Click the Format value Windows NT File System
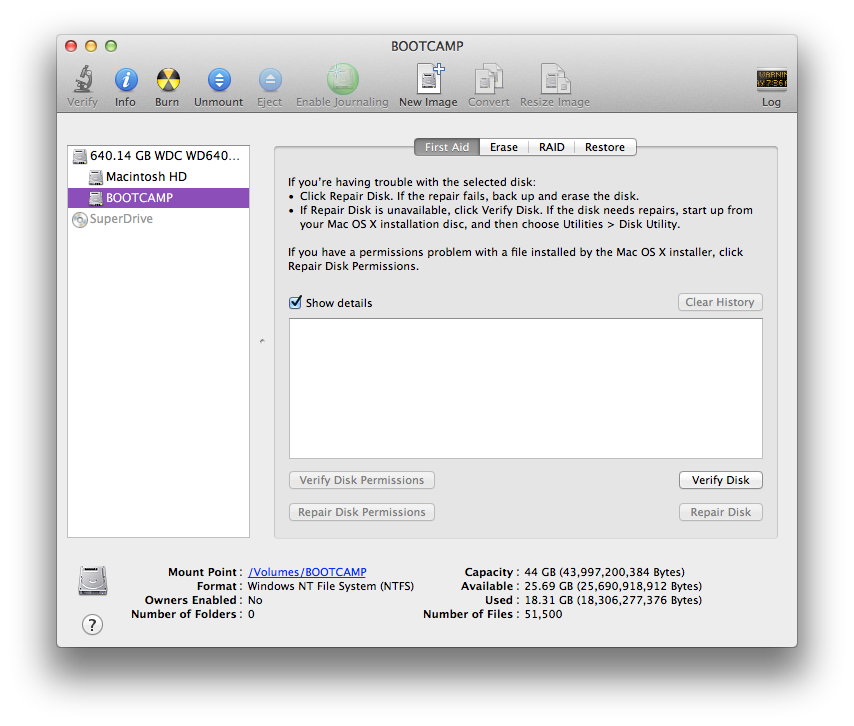854x726 pixels. 331,586
